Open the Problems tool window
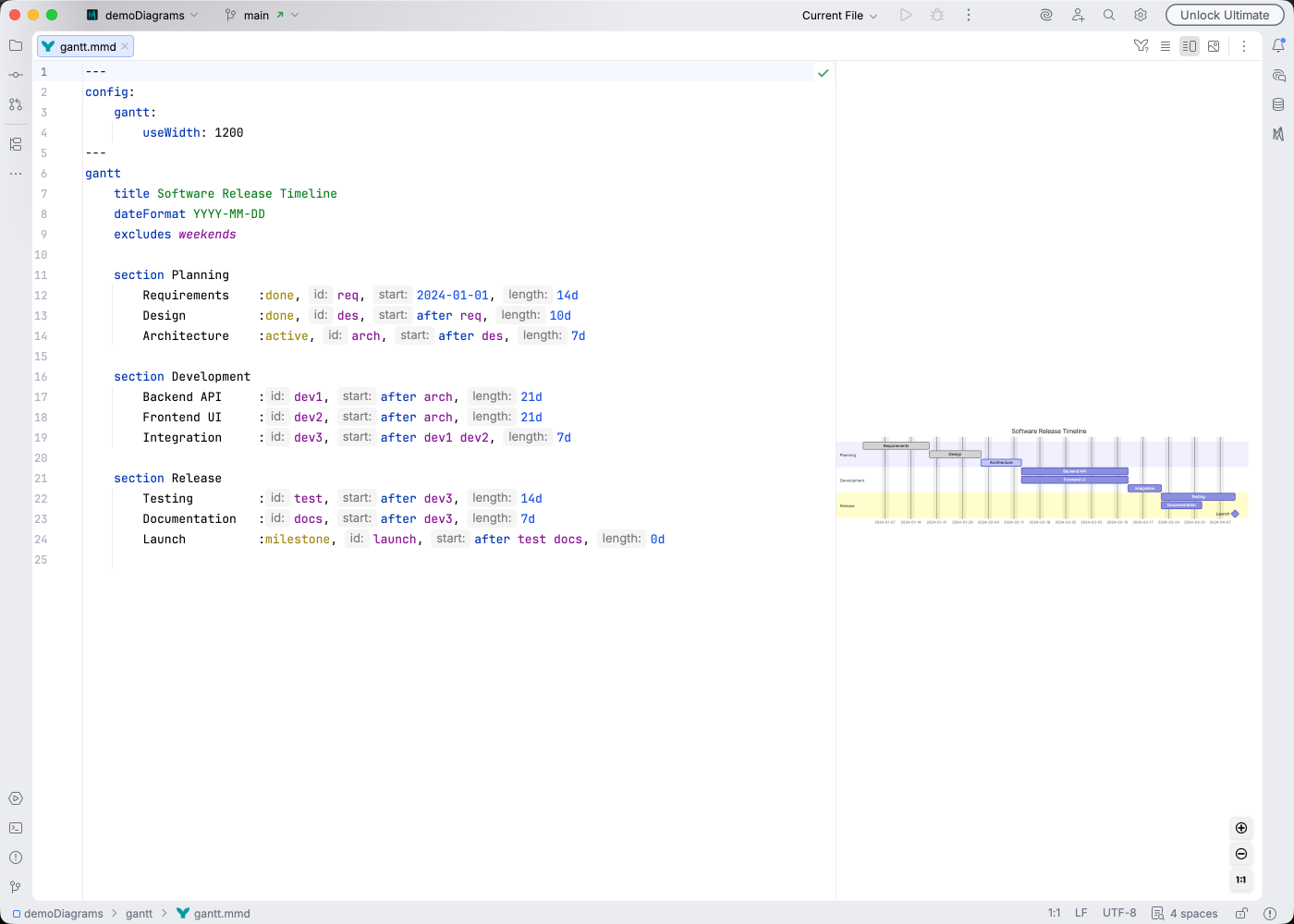The width and height of the screenshot is (1294, 924). pos(15,857)
